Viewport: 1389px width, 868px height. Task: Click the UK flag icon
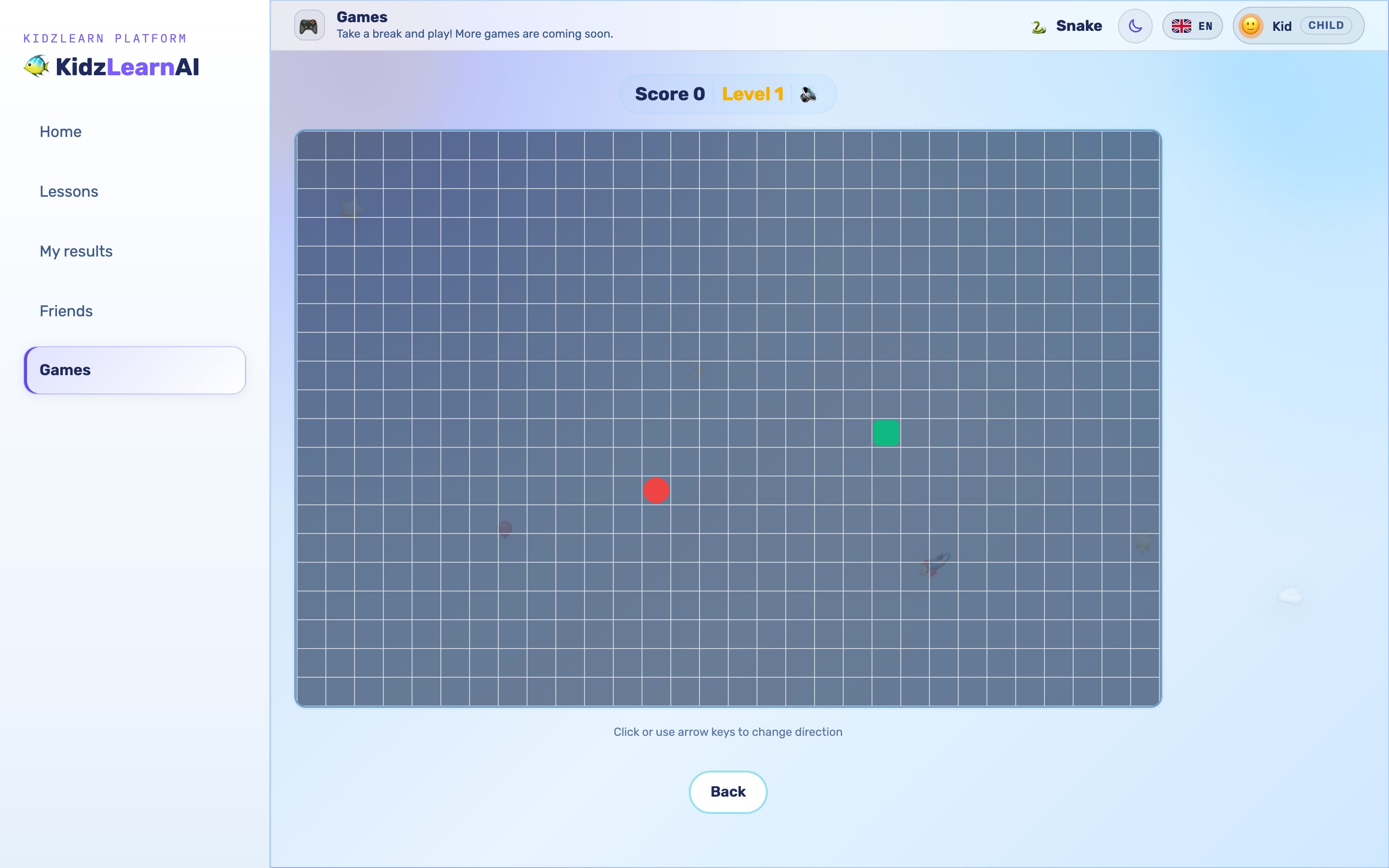click(x=1181, y=26)
